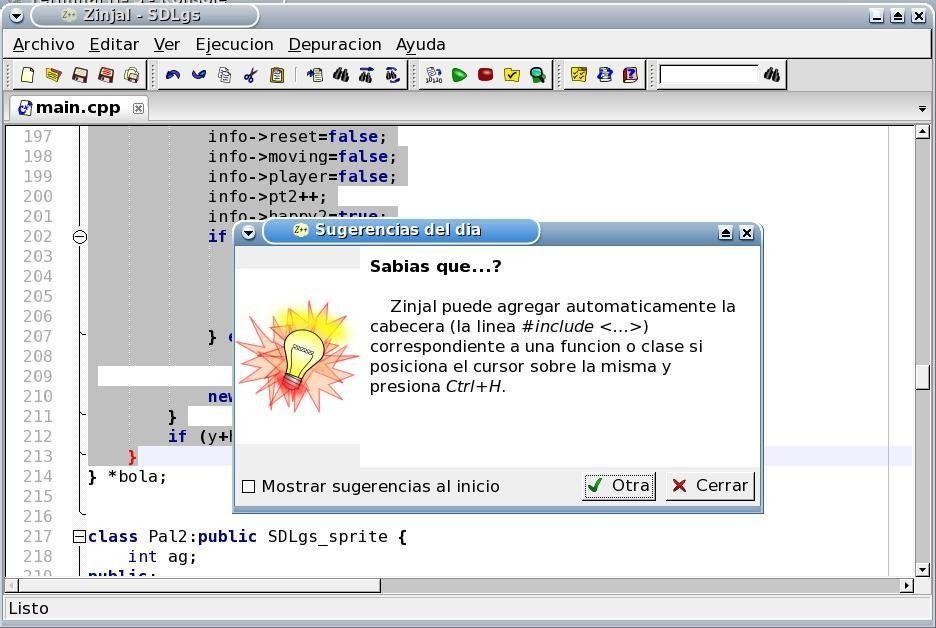The width and height of the screenshot is (936, 628).
Task: Undo with the blue arrow icon
Action: pos(173,75)
